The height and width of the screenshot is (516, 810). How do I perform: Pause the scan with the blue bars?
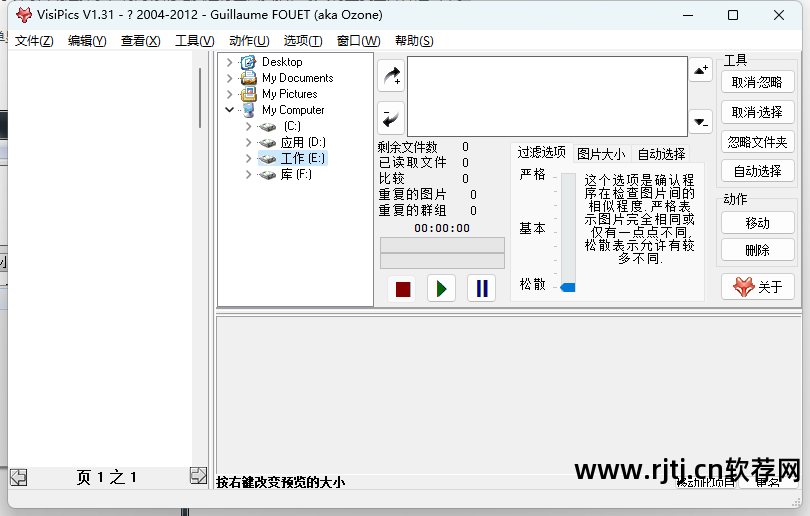(x=481, y=288)
